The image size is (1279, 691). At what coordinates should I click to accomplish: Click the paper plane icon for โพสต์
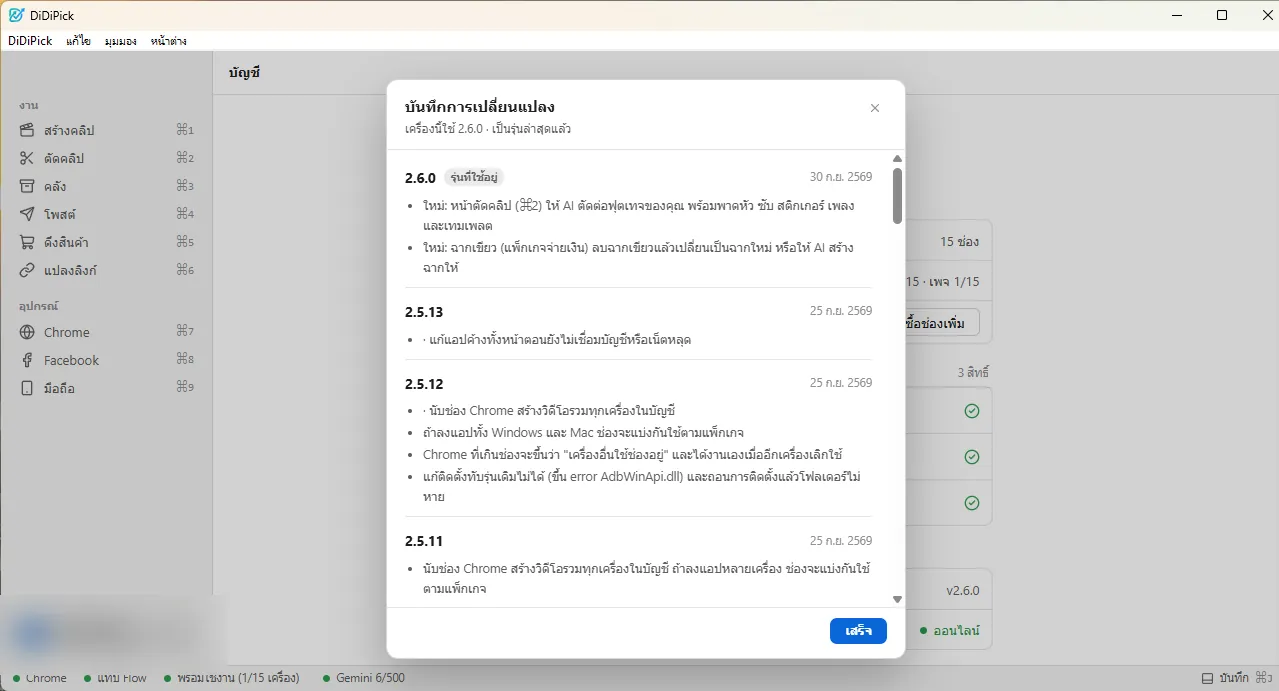(27, 214)
